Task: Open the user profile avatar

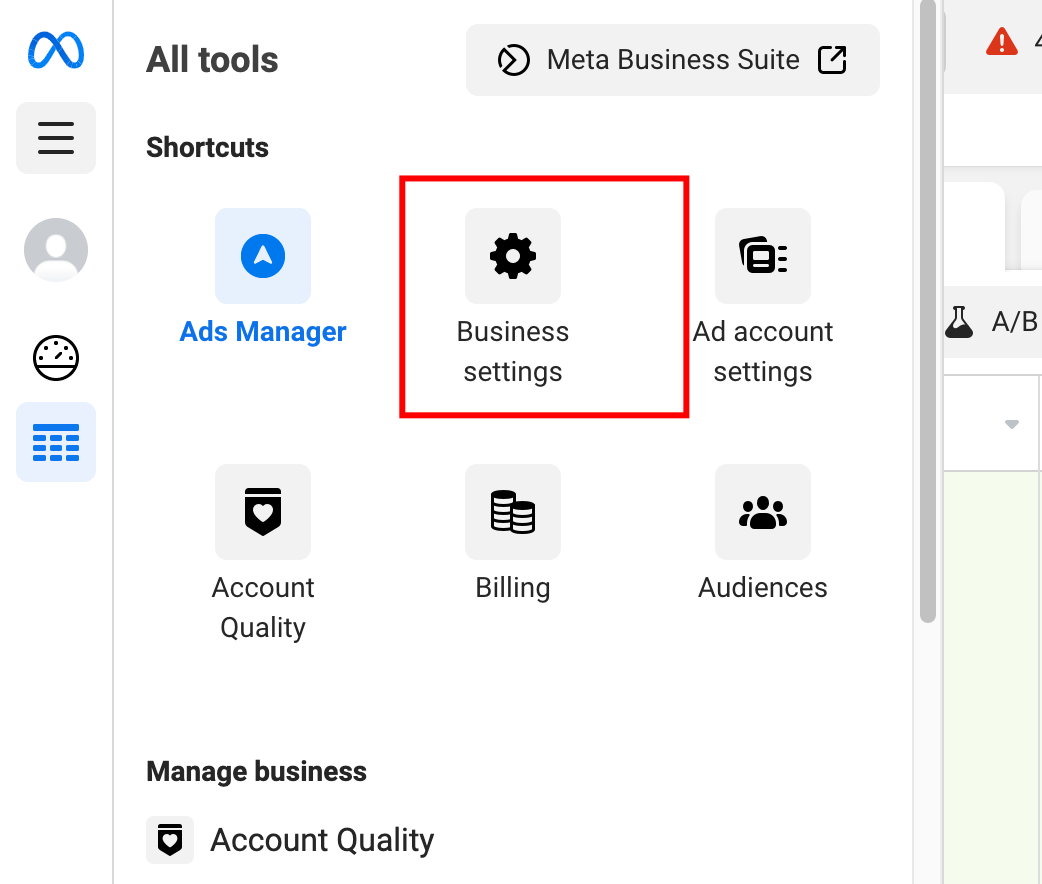Action: tap(56, 250)
